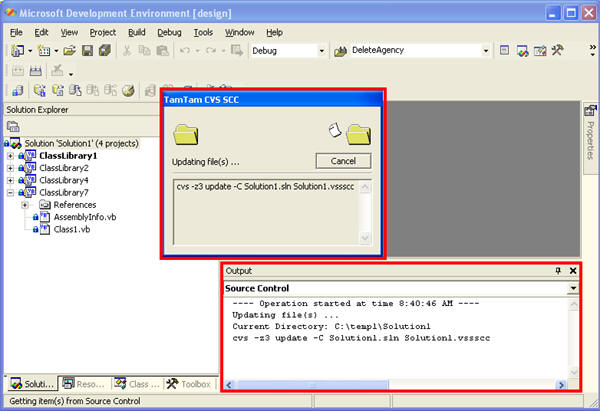Click the Undo arrow icon
Viewport: 600px width, 411px height.
coord(185,51)
